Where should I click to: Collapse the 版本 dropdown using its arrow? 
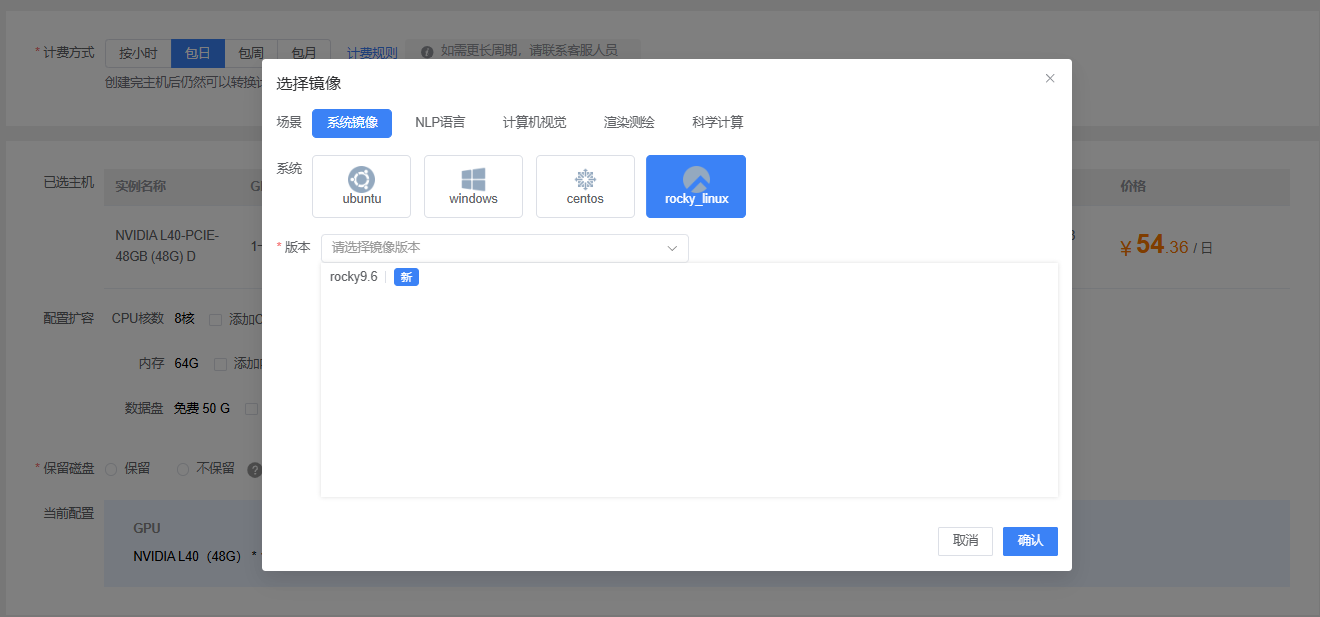[673, 248]
